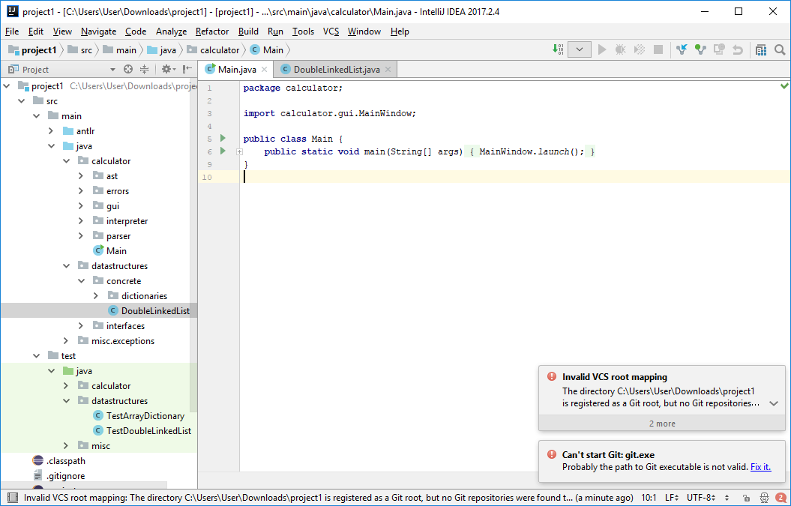
Task: Select TestArrayDictionary in the project tree
Action: [145, 416]
